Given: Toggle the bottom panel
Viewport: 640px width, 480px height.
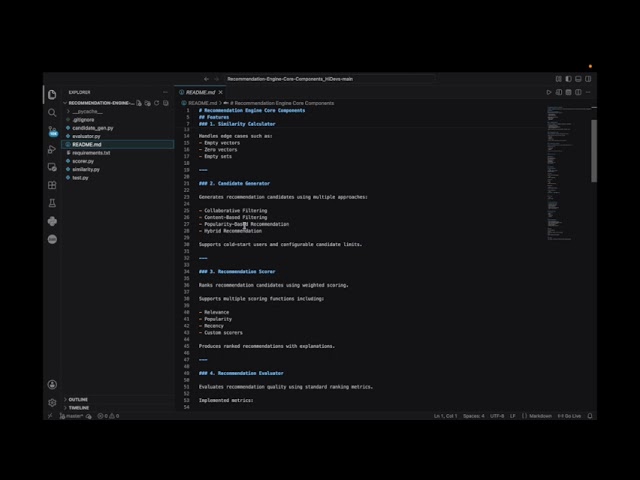Looking at the screenshot, I should coord(578,79).
